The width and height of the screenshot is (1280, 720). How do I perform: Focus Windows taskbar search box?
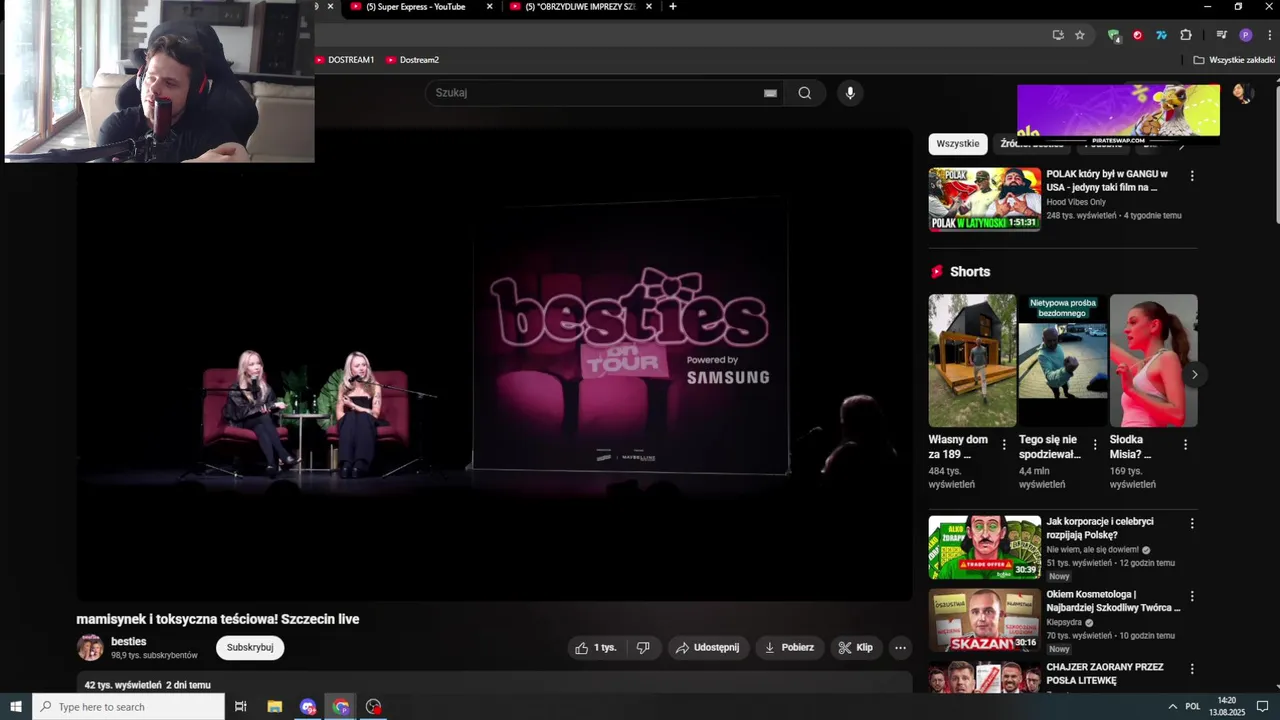129,707
